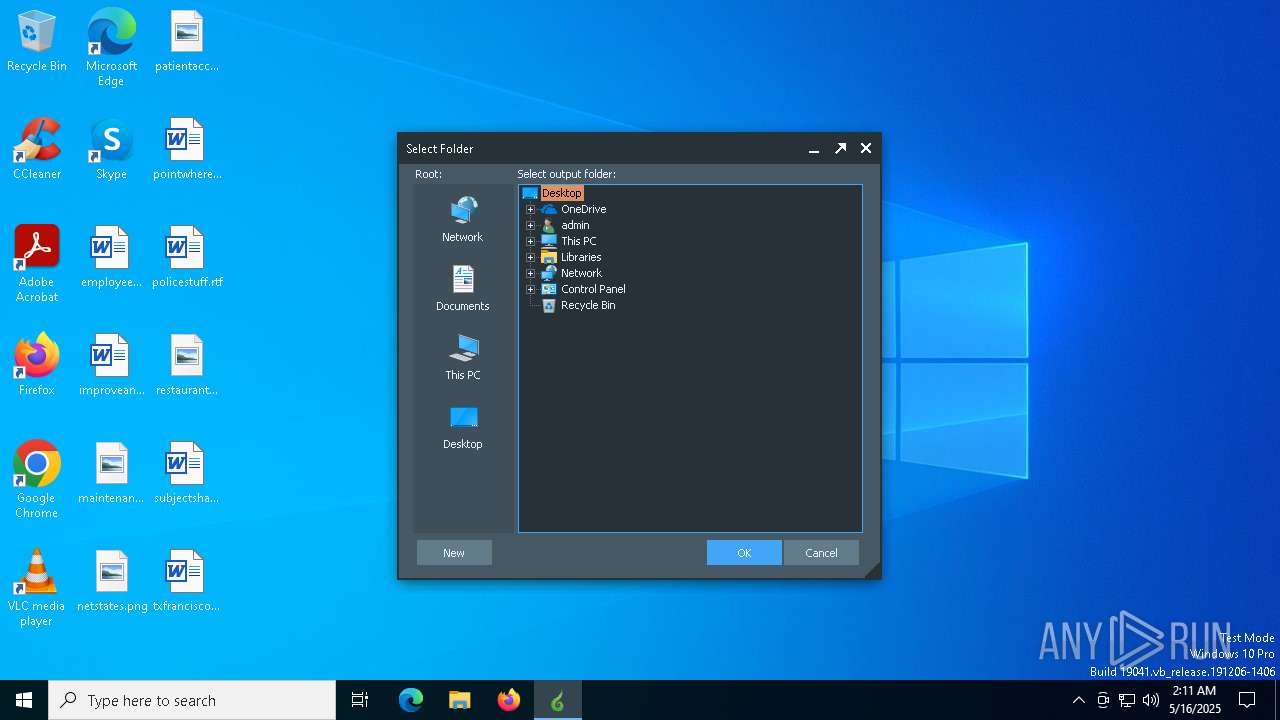
Task: Click the taskbar search box
Action: click(192, 700)
